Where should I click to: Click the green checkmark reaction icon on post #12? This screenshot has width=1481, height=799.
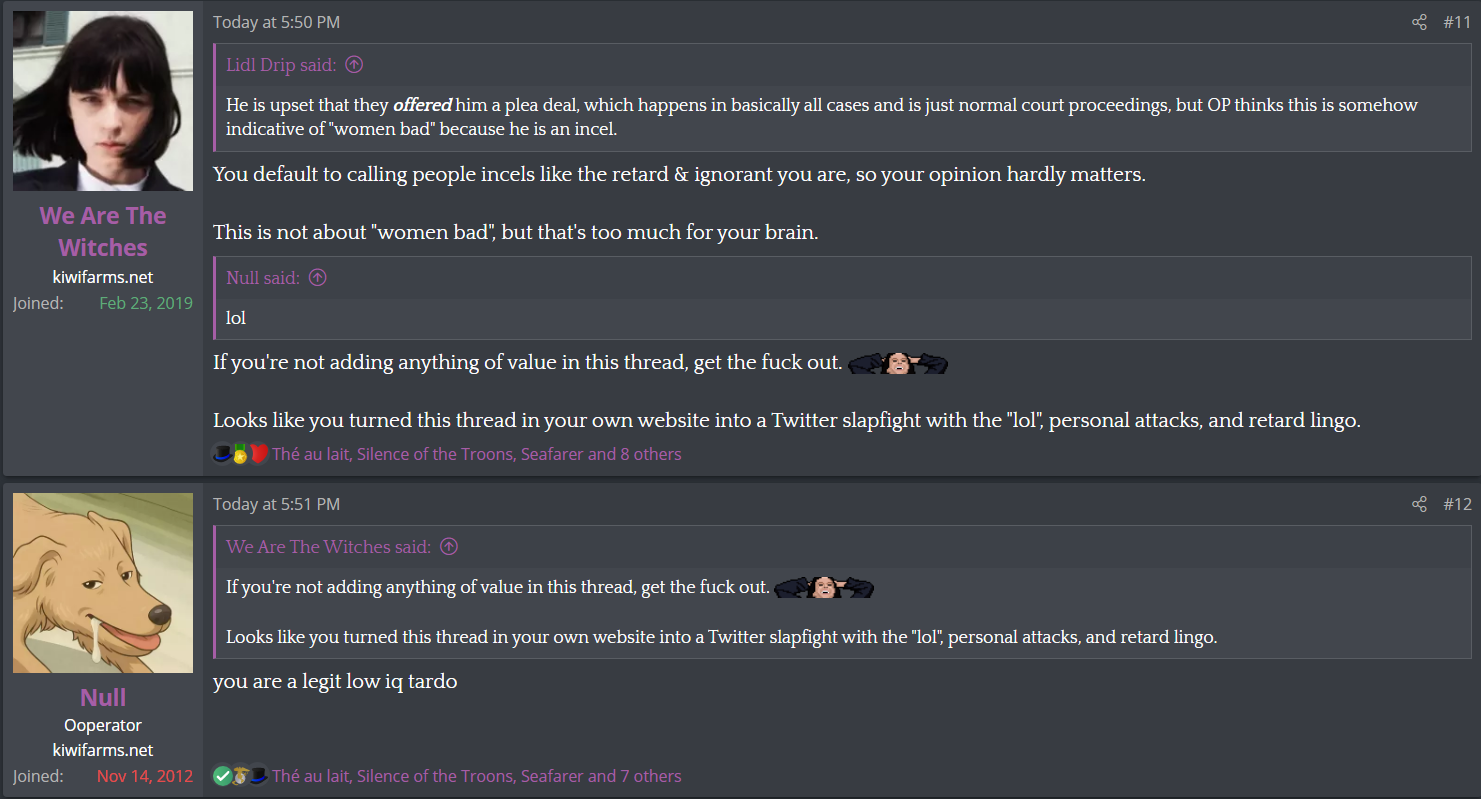click(x=222, y=776)
